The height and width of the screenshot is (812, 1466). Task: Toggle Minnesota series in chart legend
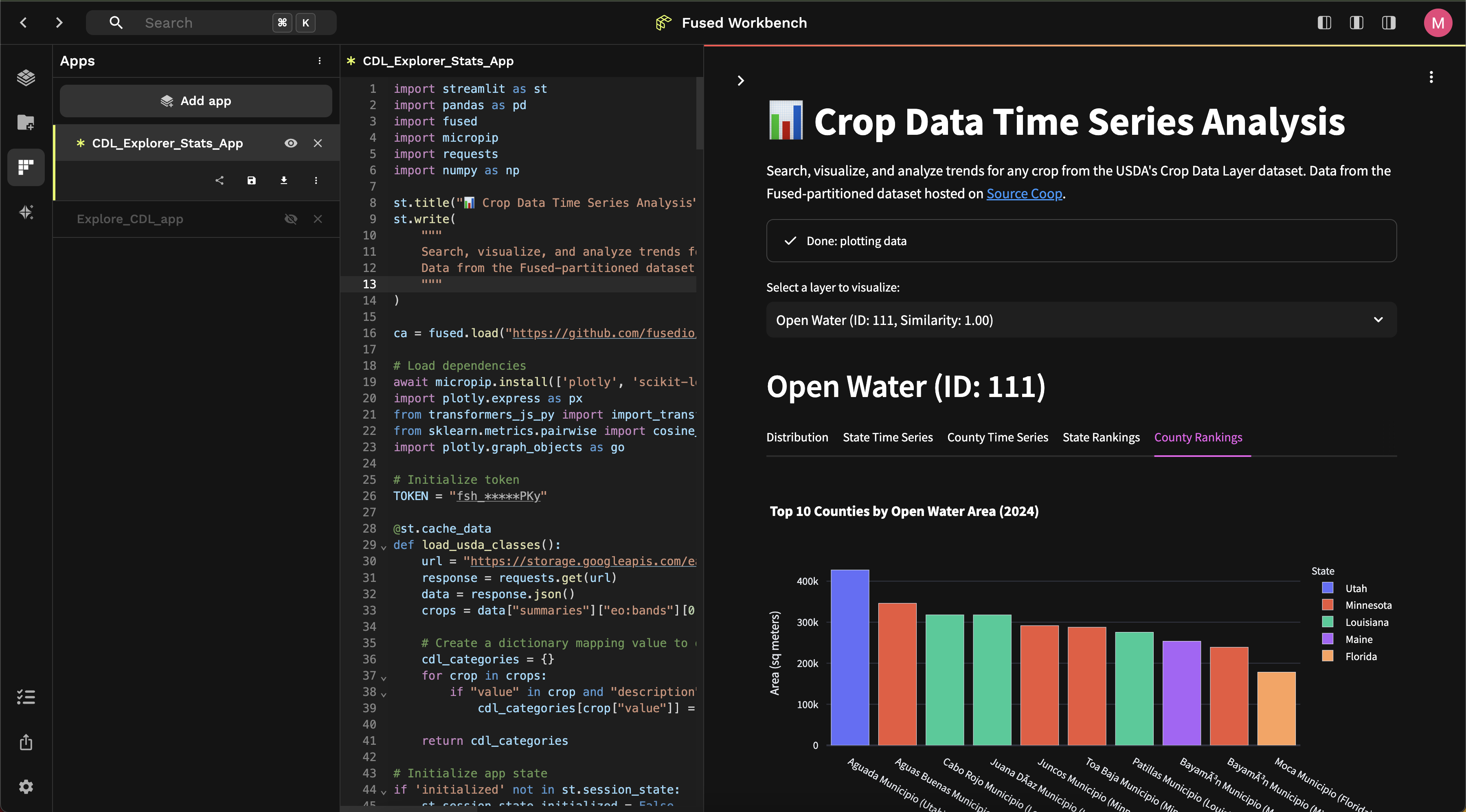(1356, 605)
